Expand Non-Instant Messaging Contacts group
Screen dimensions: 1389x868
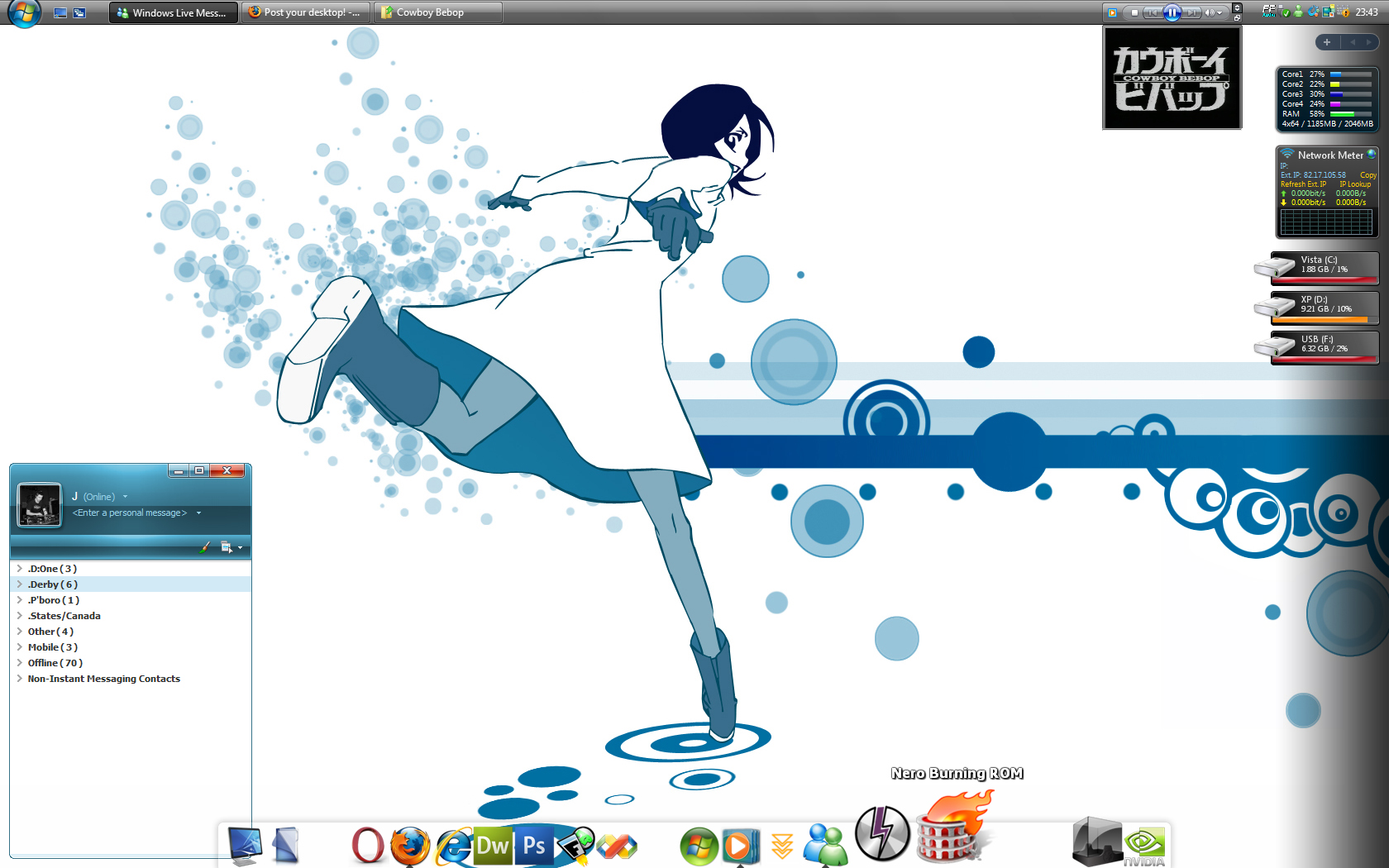[19, 679]
